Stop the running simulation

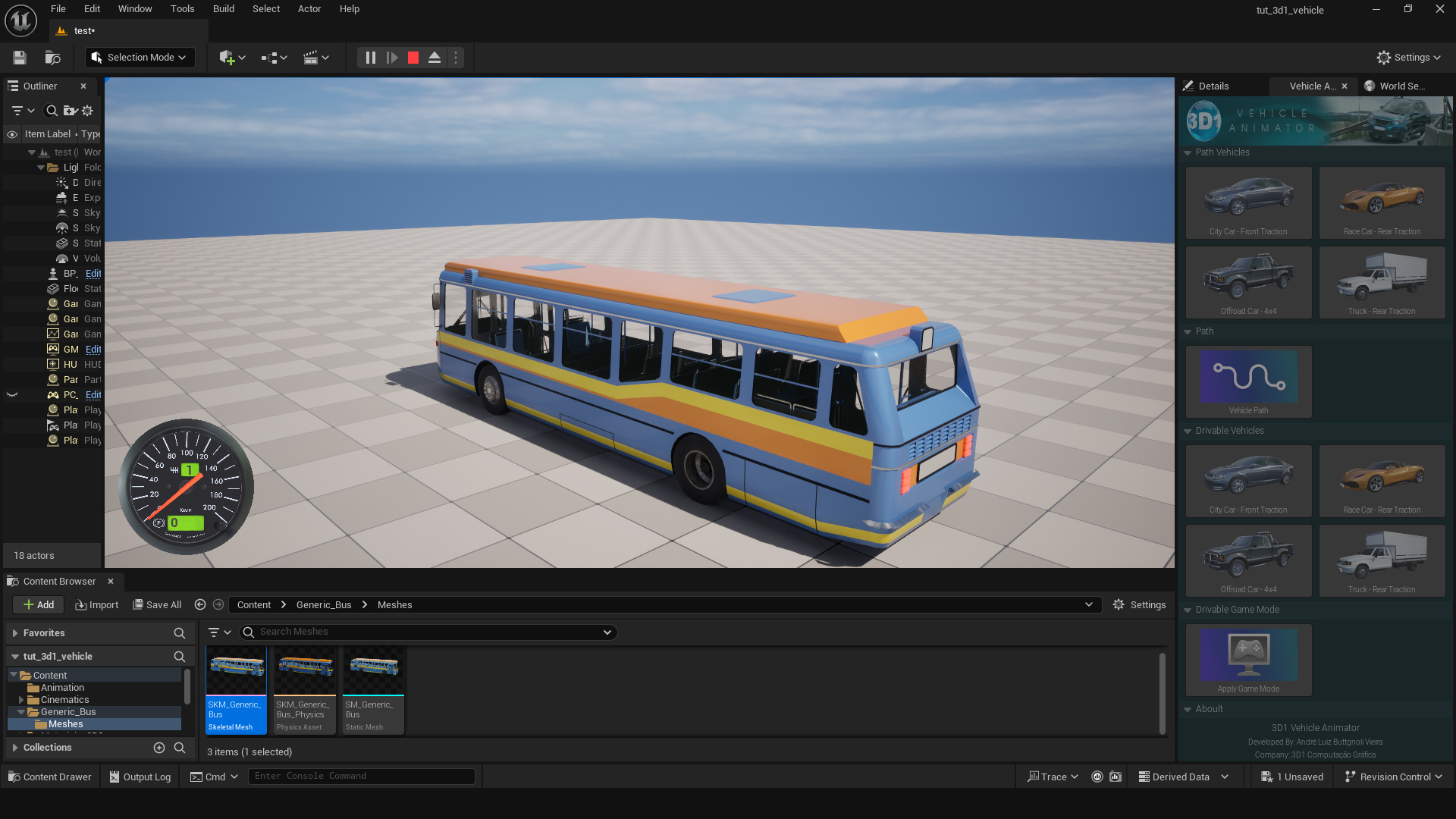(x=413, y=58)
